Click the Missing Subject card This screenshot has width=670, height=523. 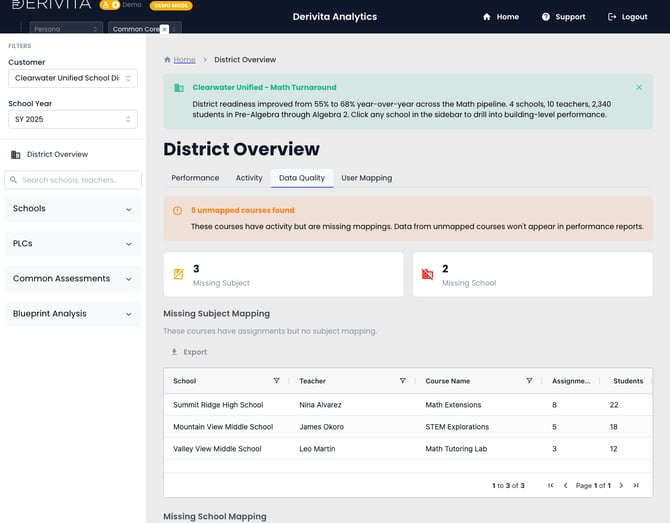pos(283,274)
